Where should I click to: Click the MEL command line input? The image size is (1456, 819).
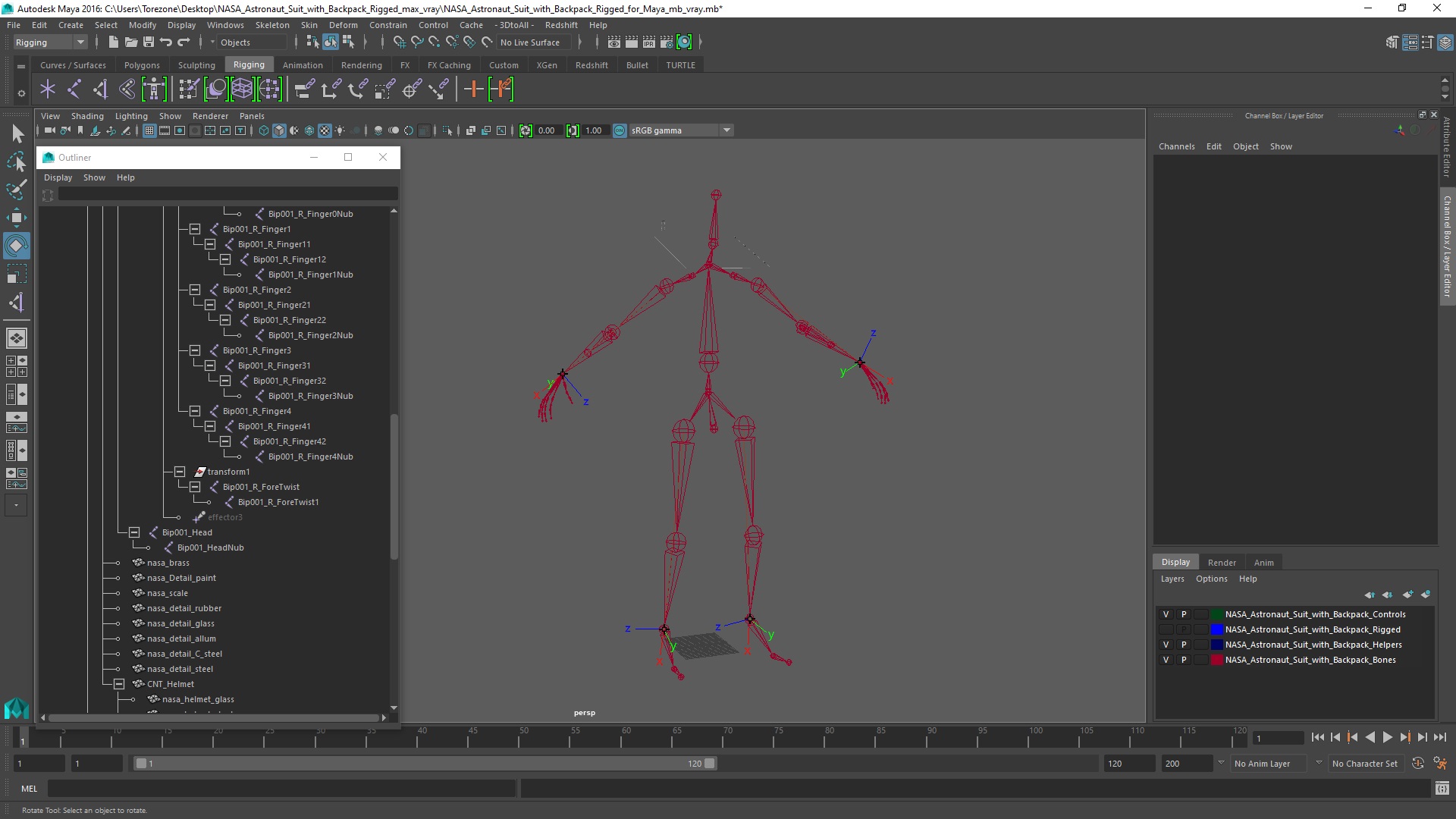pos(281,789)
